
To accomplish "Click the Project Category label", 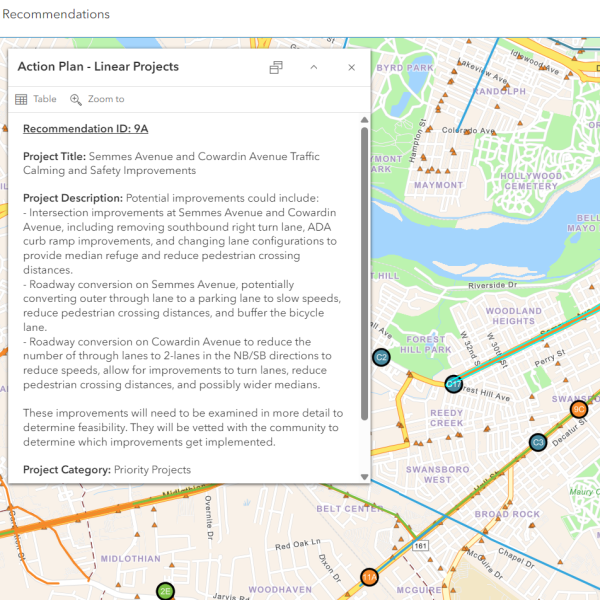I will pos(67,470).
